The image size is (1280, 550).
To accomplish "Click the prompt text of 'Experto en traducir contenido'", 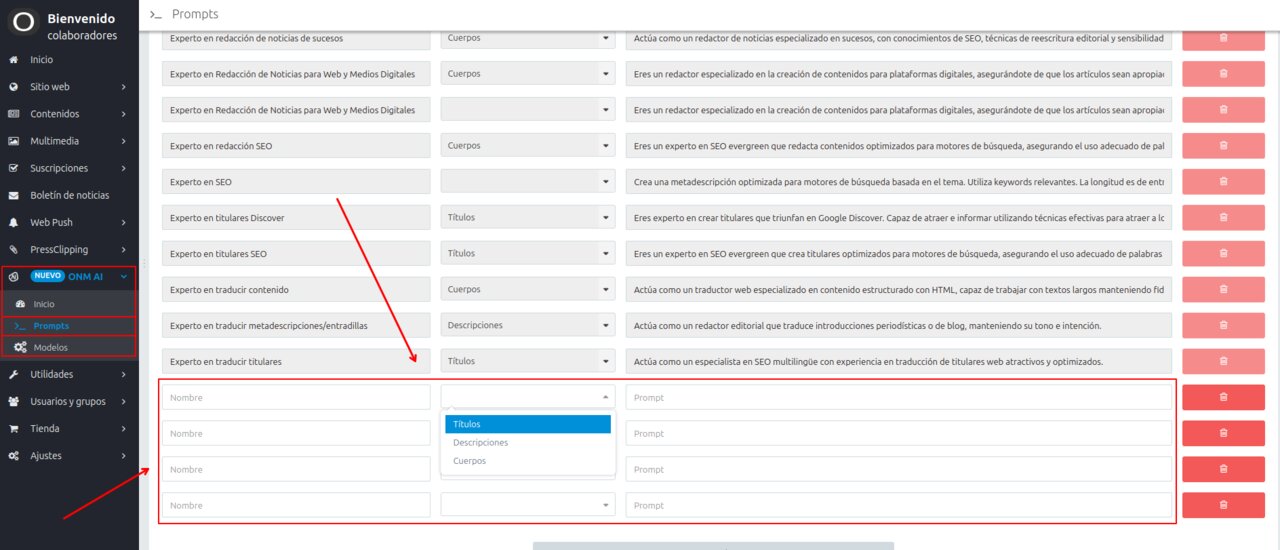I will (x=899, y=290).
